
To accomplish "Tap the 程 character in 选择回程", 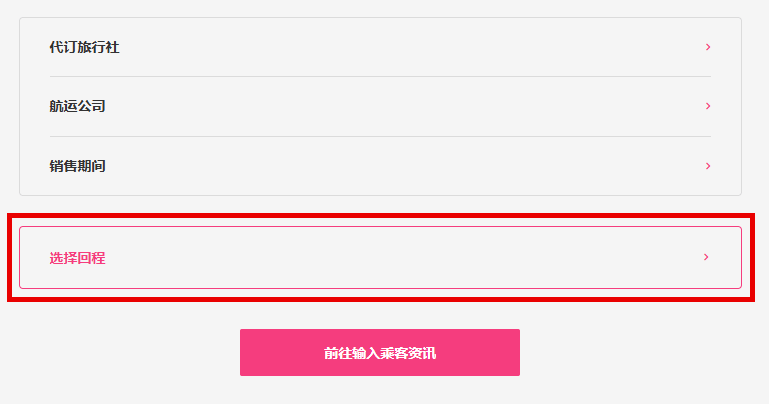I will coord(99,258).
